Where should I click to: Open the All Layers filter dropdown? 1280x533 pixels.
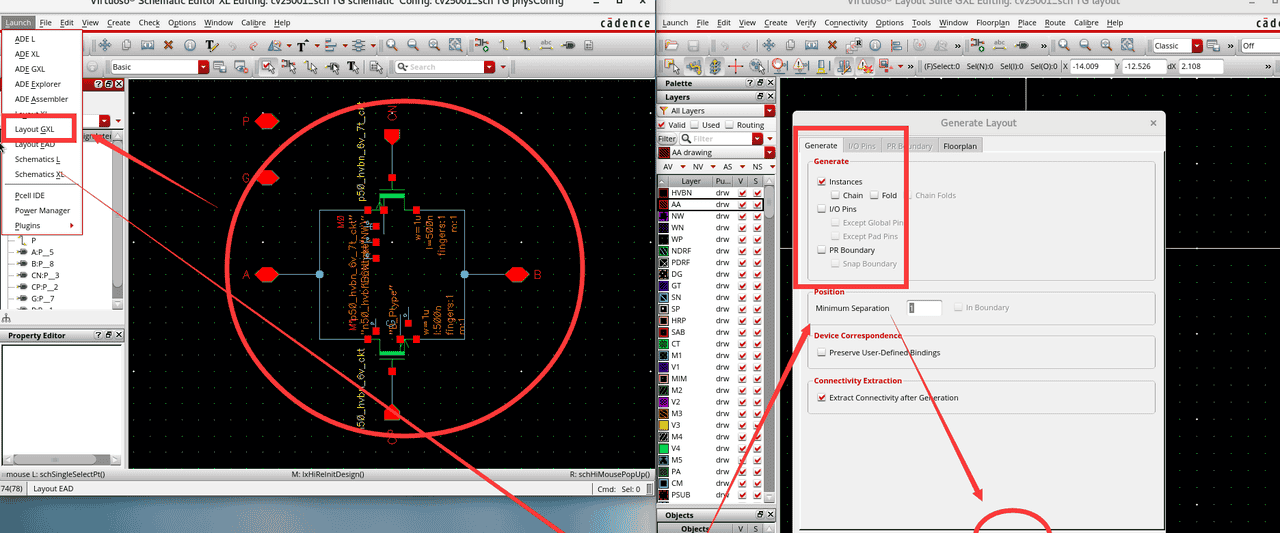tap(769, 111)
